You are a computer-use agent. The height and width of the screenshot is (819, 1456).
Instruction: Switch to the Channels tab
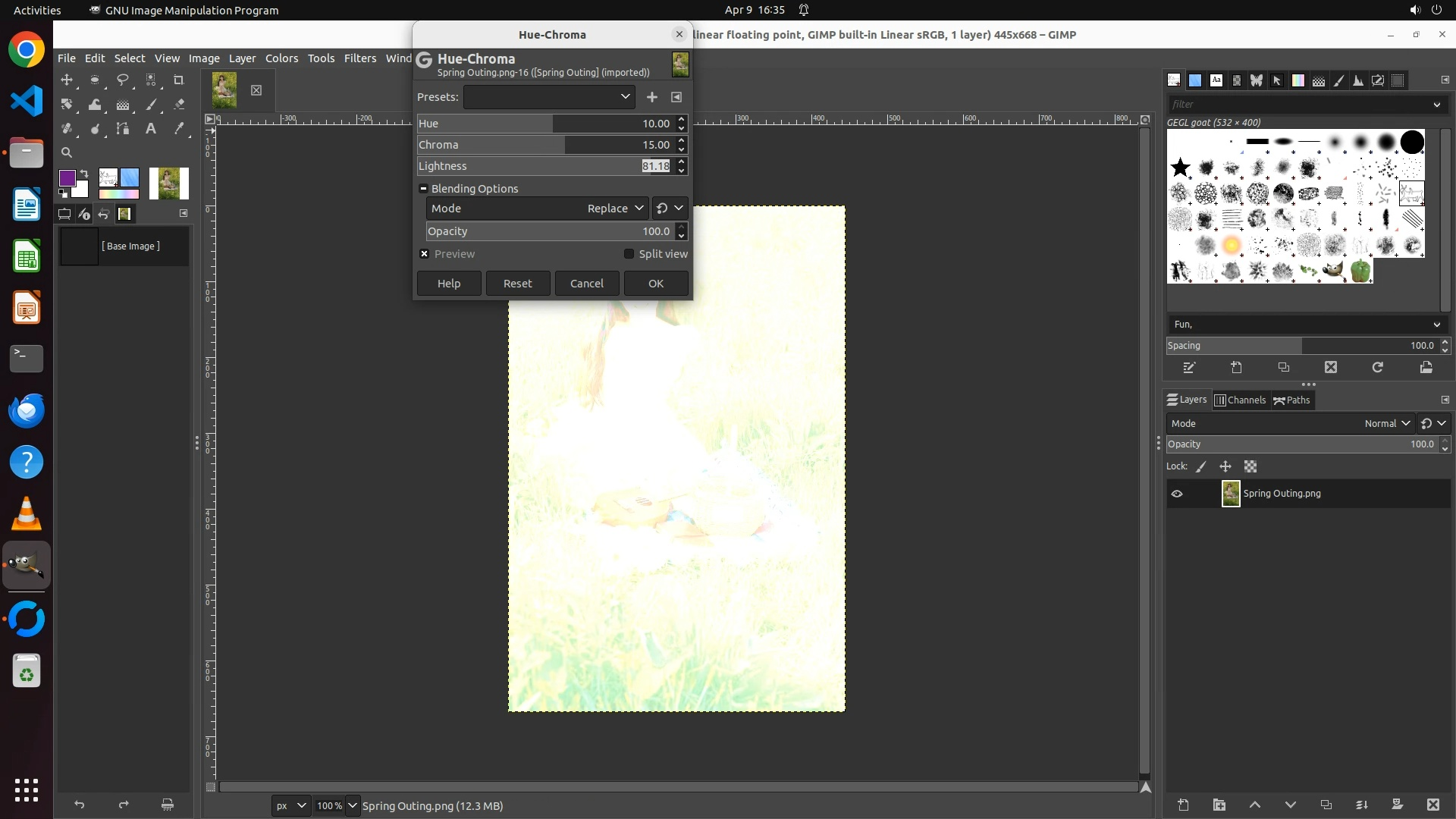1240,400
